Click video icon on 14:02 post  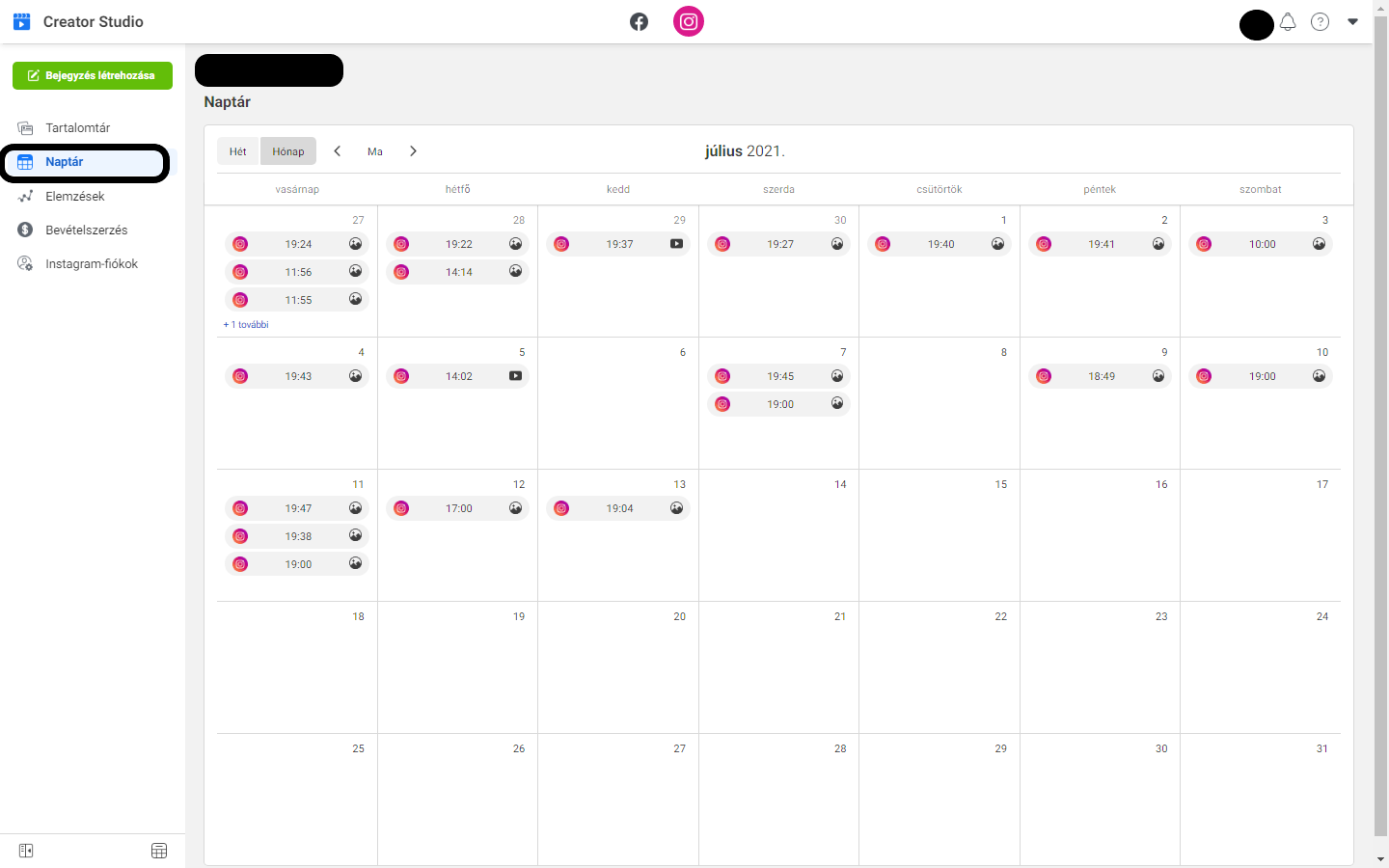[x=516, y=376]
